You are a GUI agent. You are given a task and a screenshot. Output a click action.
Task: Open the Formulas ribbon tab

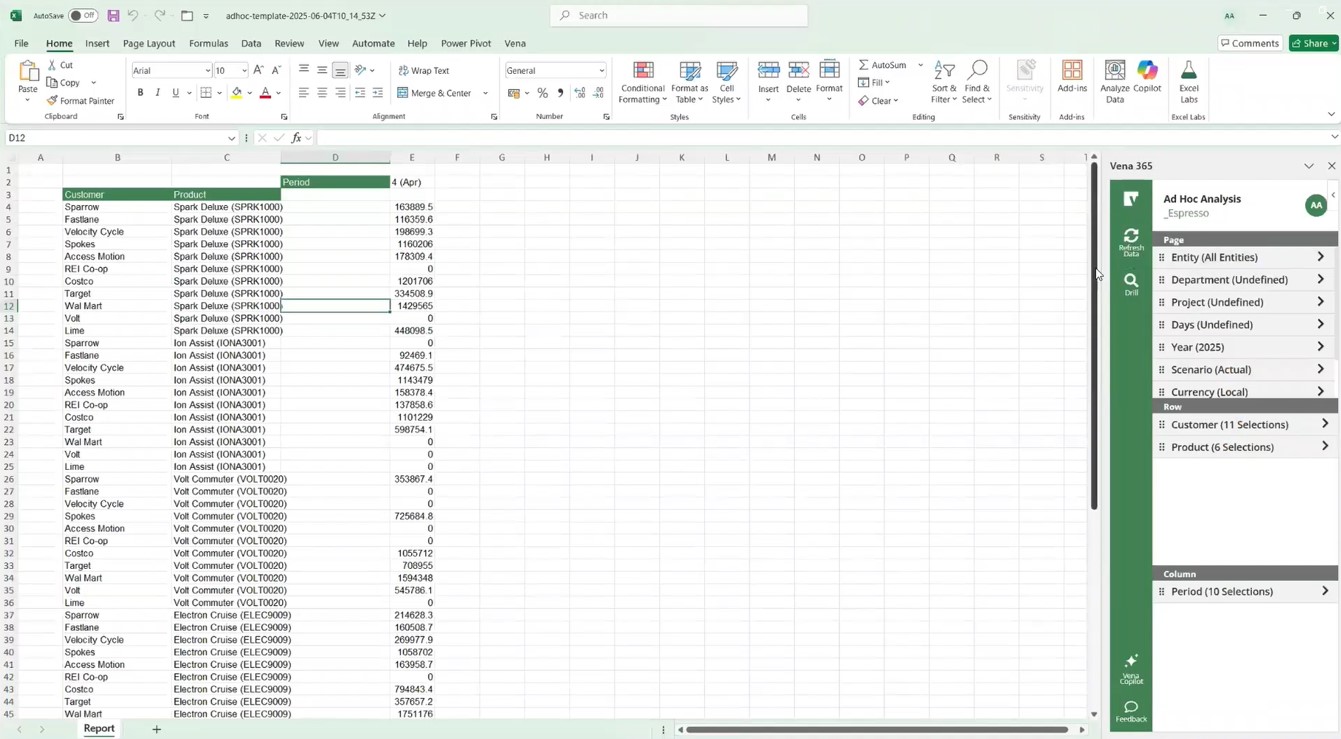click(x=208, y=44)
